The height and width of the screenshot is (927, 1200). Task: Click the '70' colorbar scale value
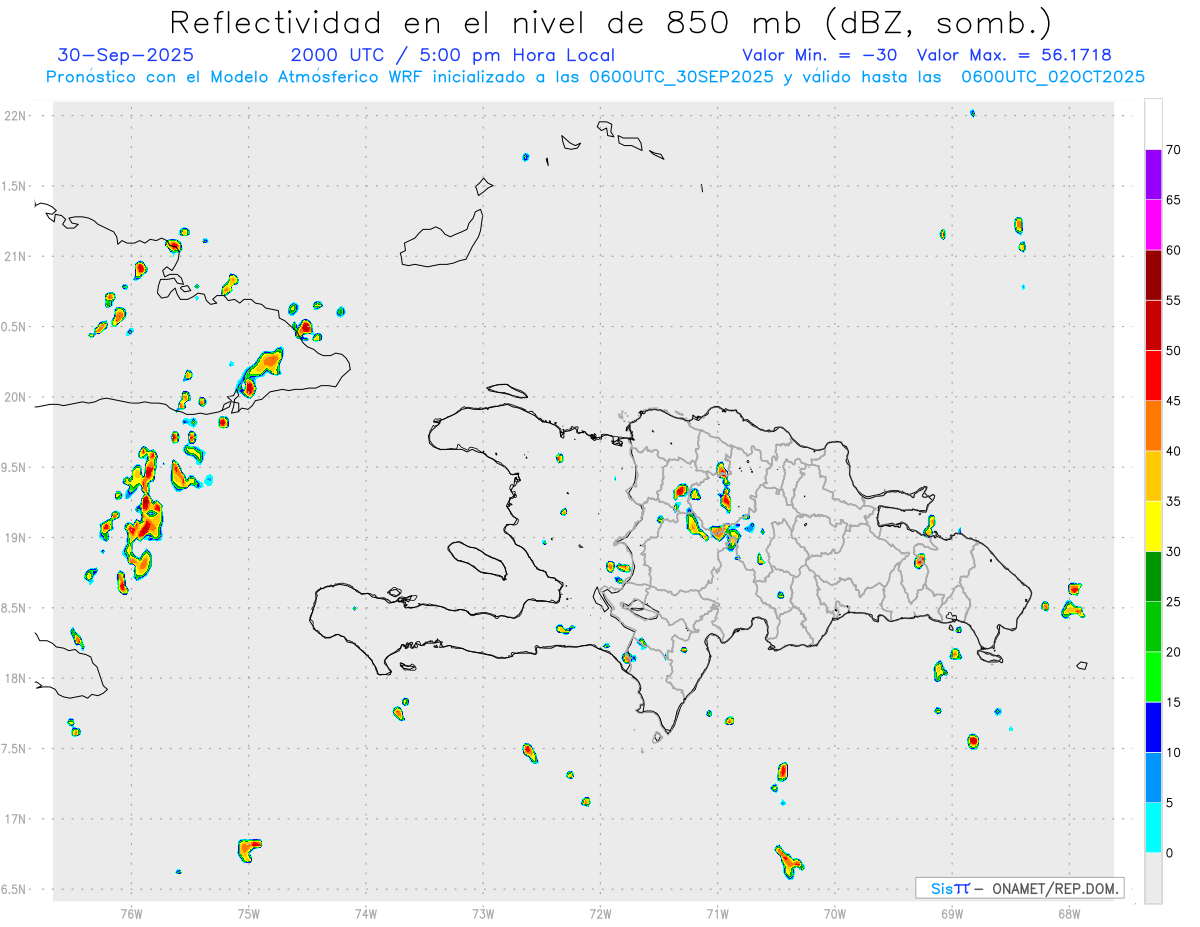click(x=1174, y=150)
